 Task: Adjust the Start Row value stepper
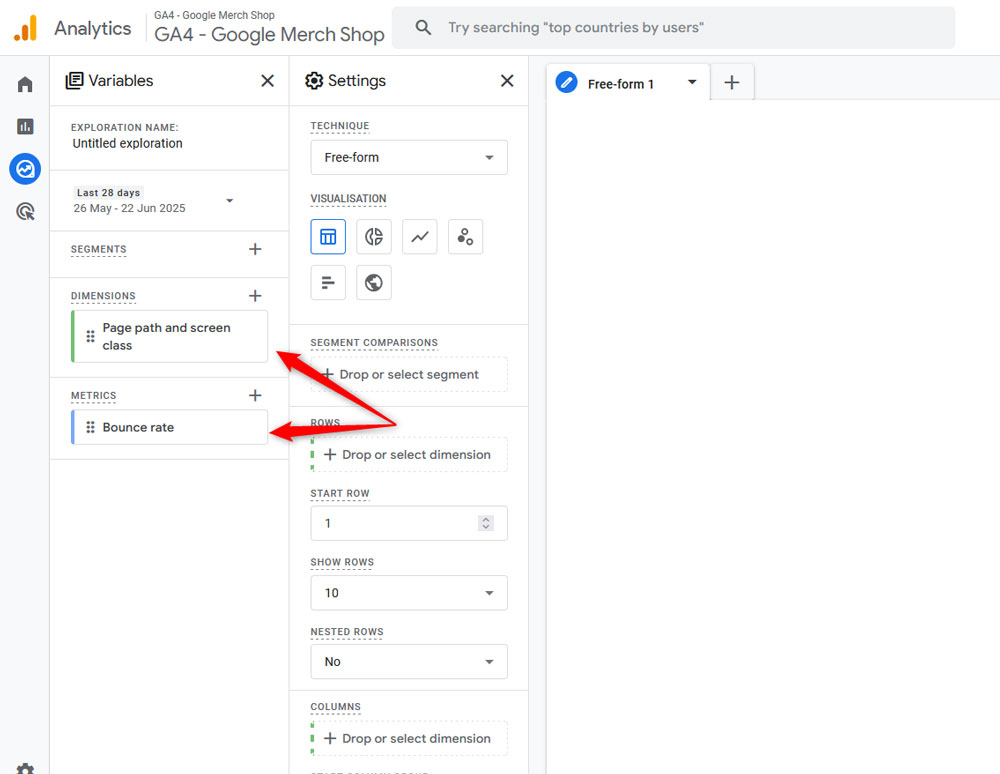[x=486, y=523]
